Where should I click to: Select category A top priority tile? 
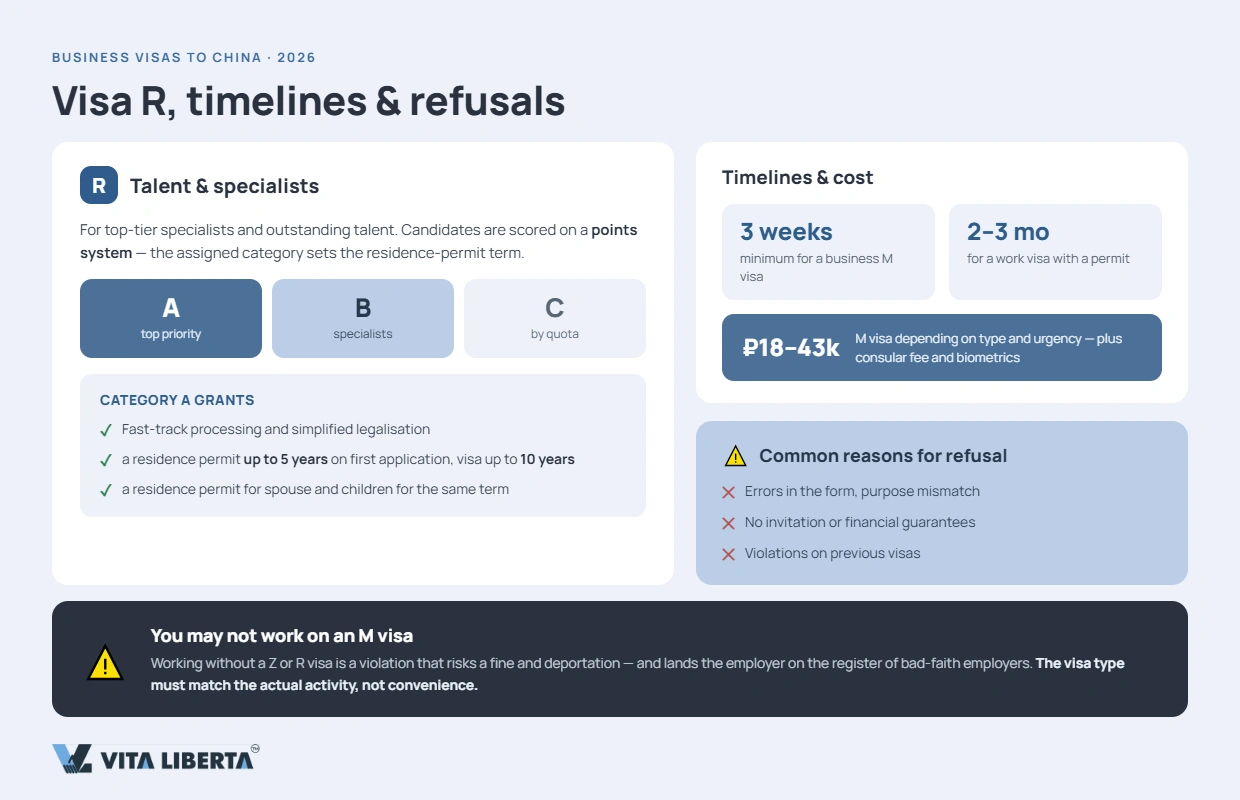point(171,318)
